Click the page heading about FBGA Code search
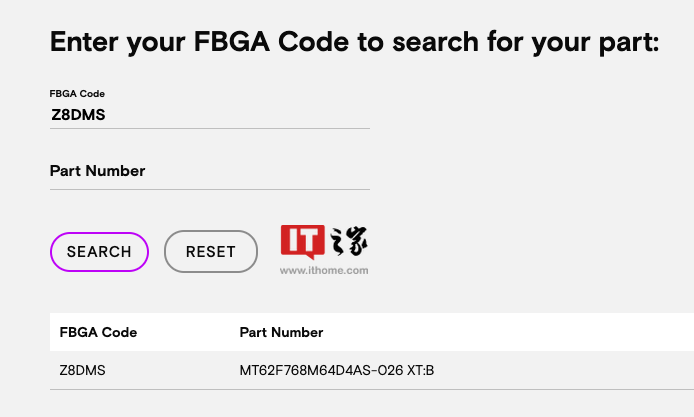Screen dimensions: 694x417 click(355, 42)
